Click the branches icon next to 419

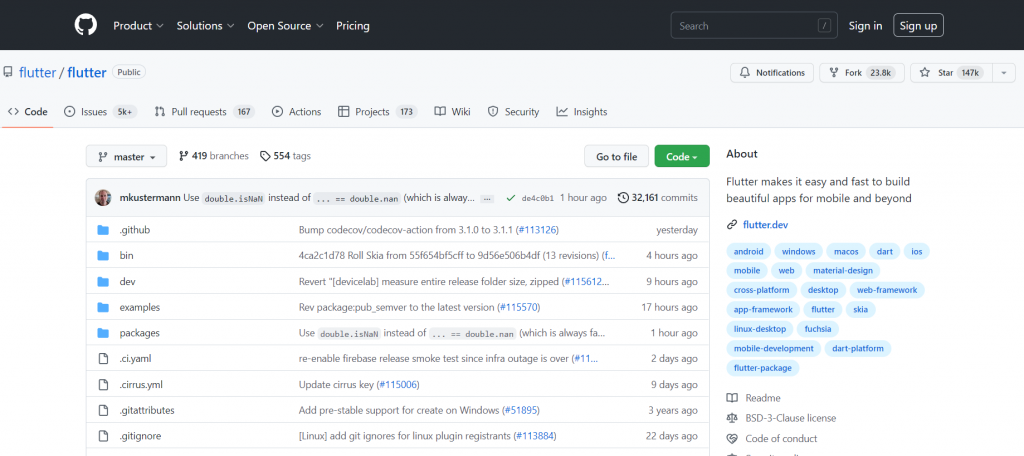184,156
